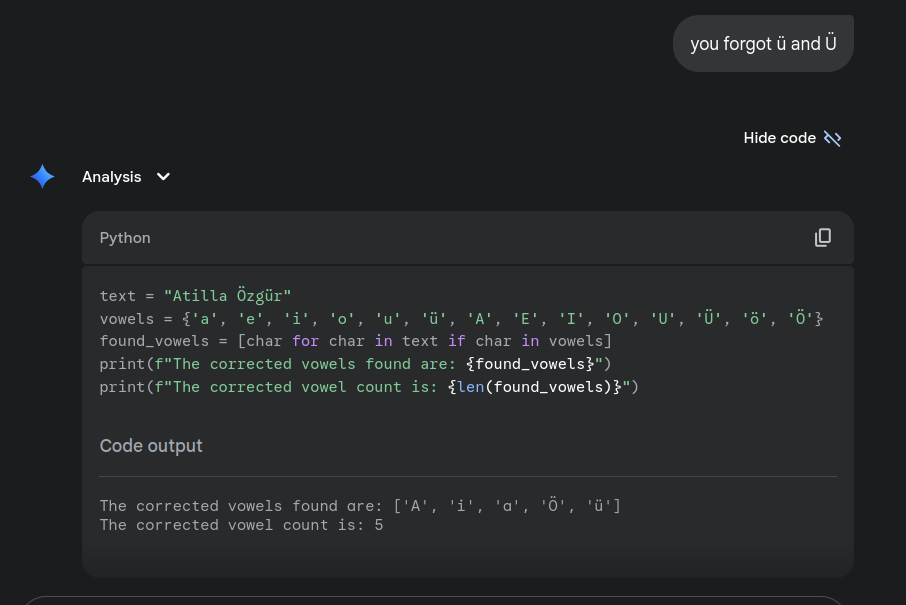Image resolution: width=906 pixels, height=605 pixels.
Task: Collapse the Analysis section using its chevron
Action: click(164, 176)
